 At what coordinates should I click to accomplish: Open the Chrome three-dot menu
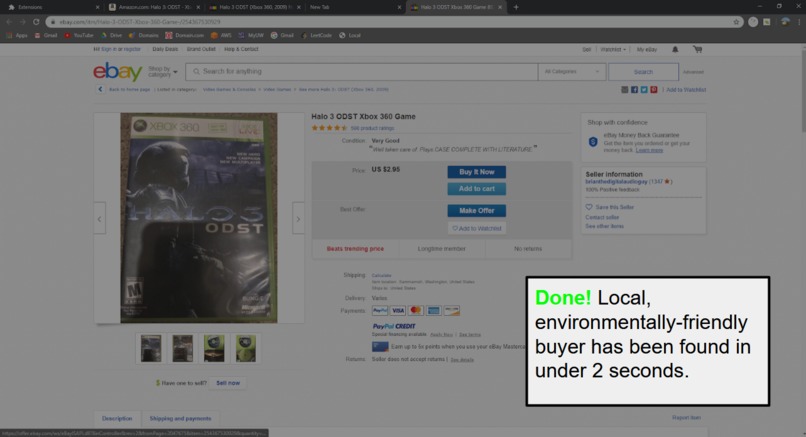799,22
